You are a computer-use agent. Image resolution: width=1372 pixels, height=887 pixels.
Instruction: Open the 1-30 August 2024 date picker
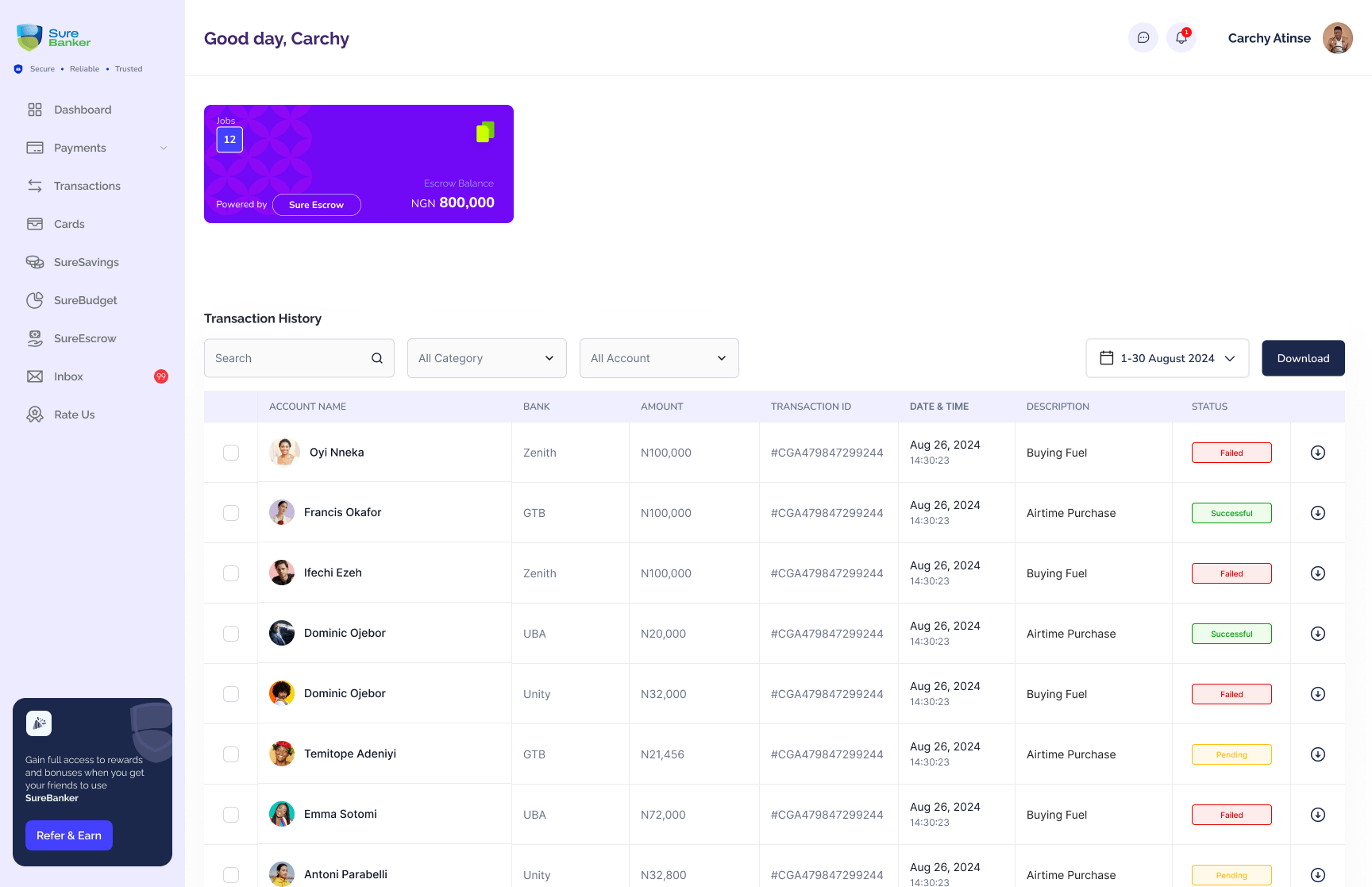click(x=1167, y=358)
